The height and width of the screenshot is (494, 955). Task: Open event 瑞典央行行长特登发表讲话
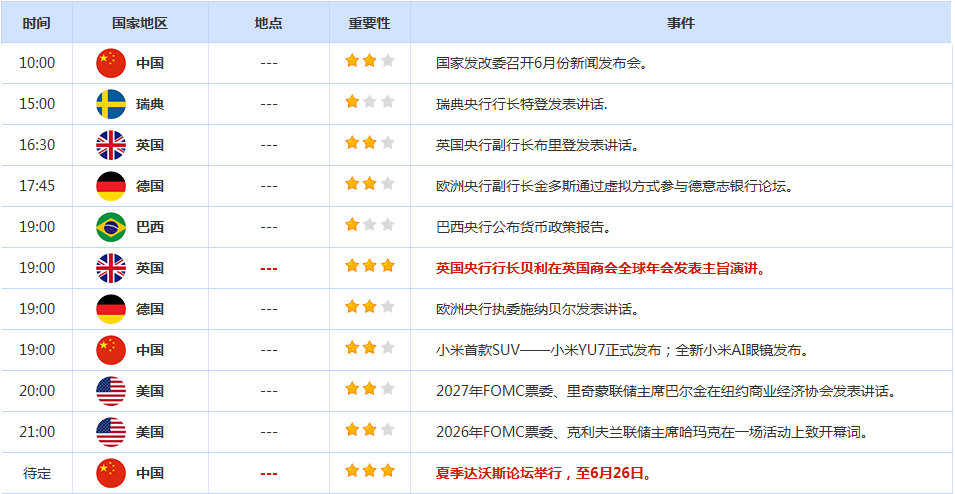pyautogui.click(x=523, y=104)
